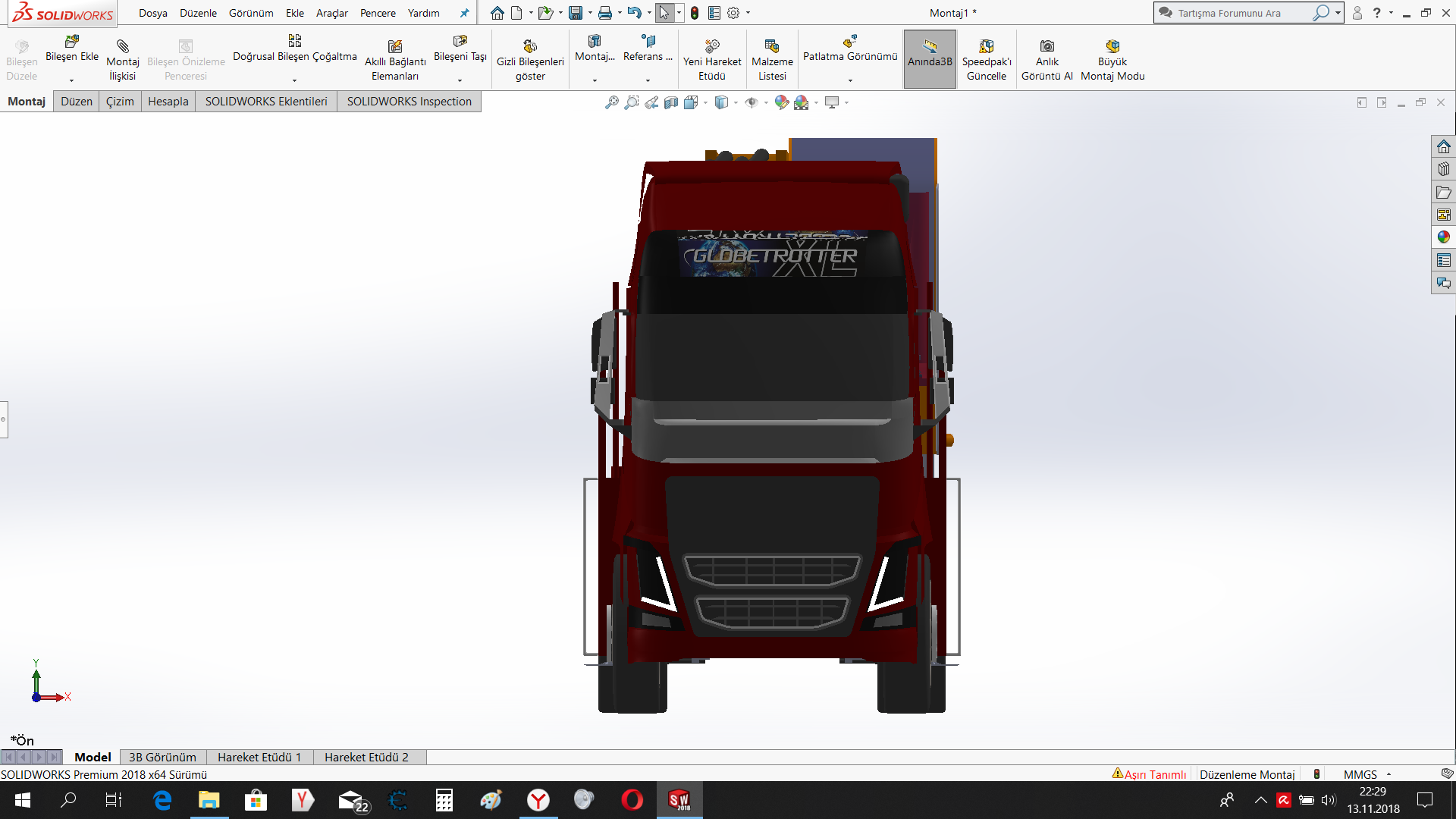Viewport: 1456px width, 819px height.
Task: Click Akıllı Bağlantı Elemanları tool
Action: coord(395,60)
